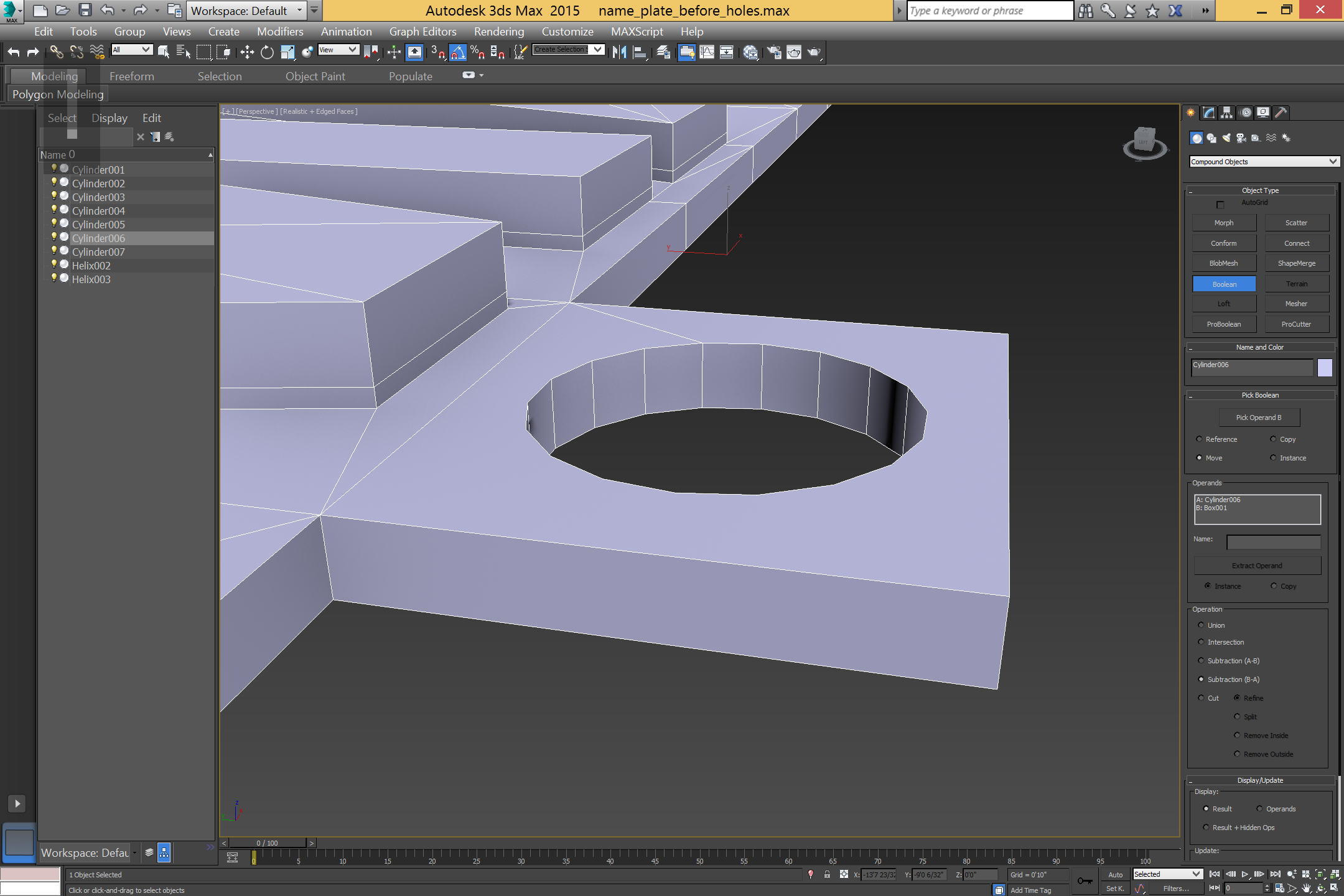Viewport: 1344px width, 896px height.
Task: Choose the Select and Move tool
Action: (247, 52)
